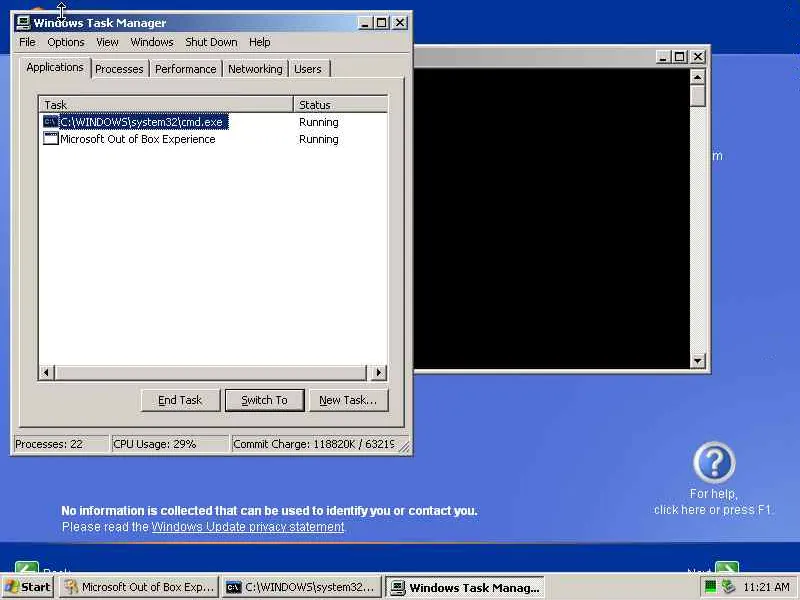Click Running status of cmd.exe
Screen dimensions: 800x600
[x=319, y=122]
